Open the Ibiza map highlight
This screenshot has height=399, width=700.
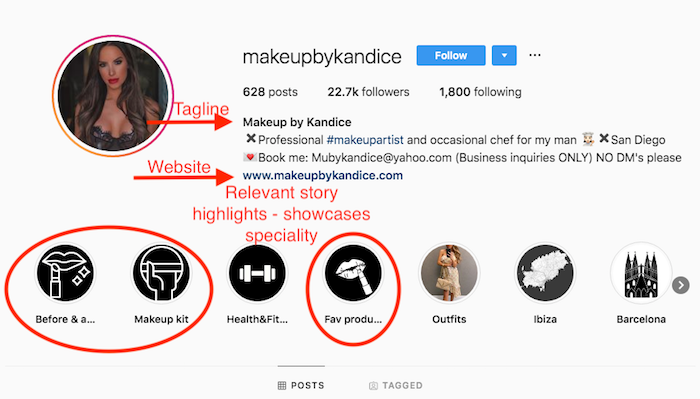tap(545, 273)
